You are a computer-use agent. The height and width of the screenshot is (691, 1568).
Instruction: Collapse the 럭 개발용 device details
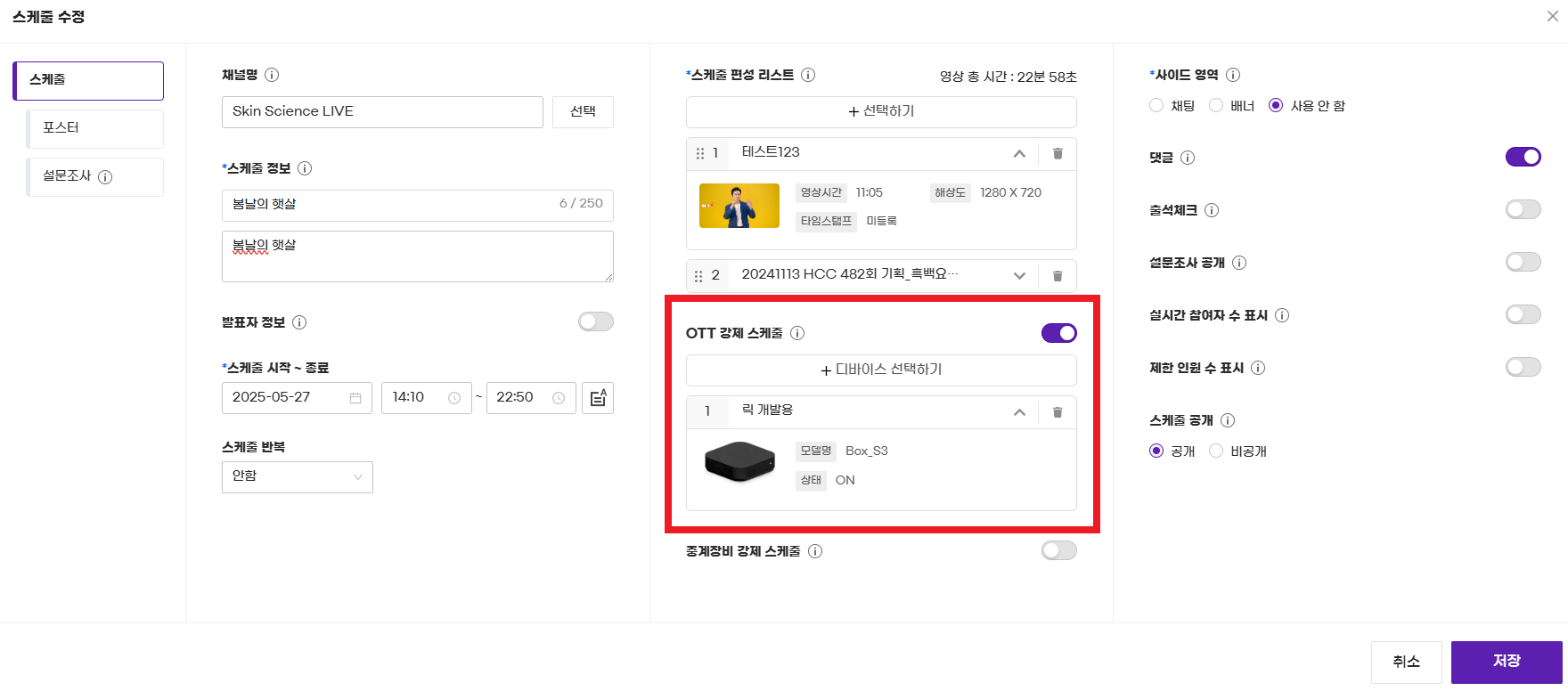(x=1019, y=412)
